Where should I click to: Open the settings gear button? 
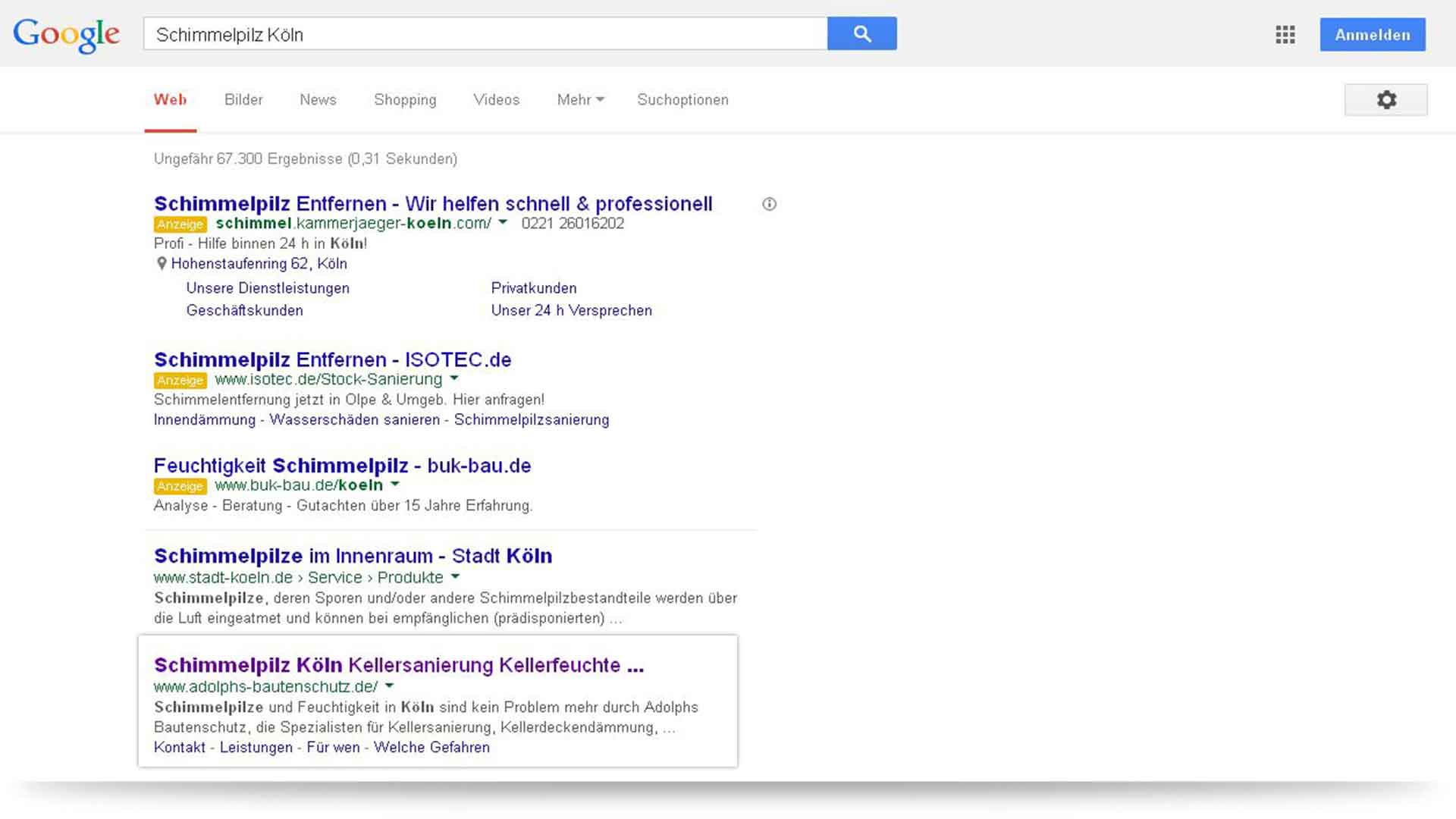click(1386, 99)
